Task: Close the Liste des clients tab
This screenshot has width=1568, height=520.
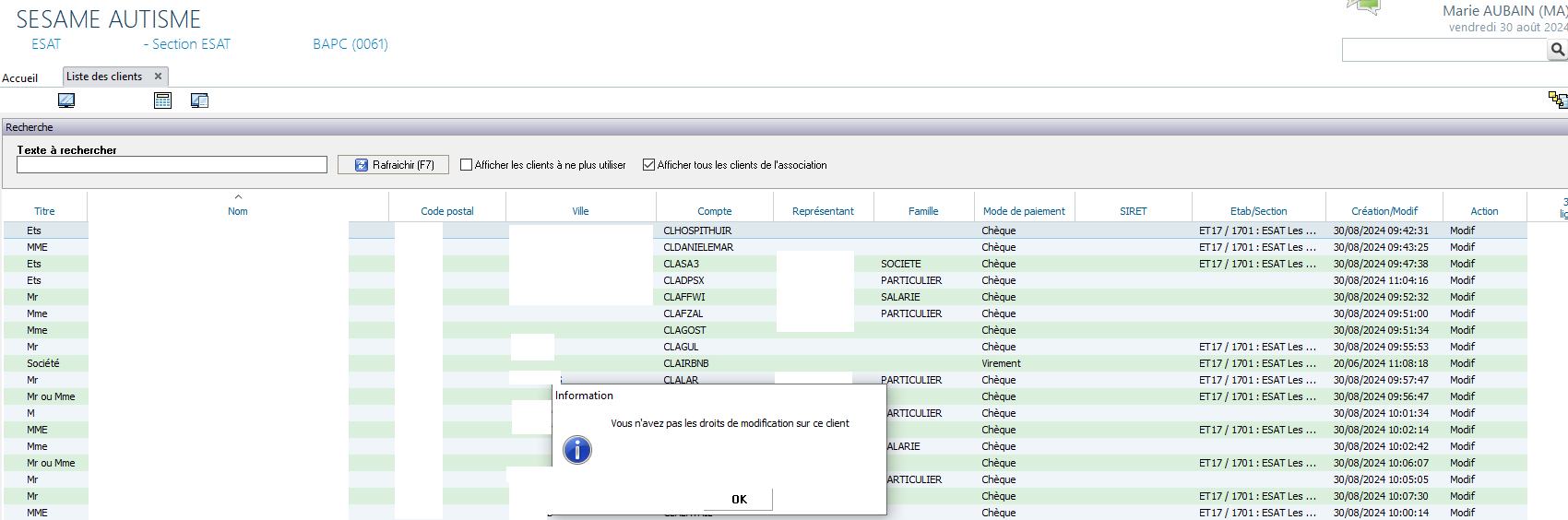Action: coord(158,77)
